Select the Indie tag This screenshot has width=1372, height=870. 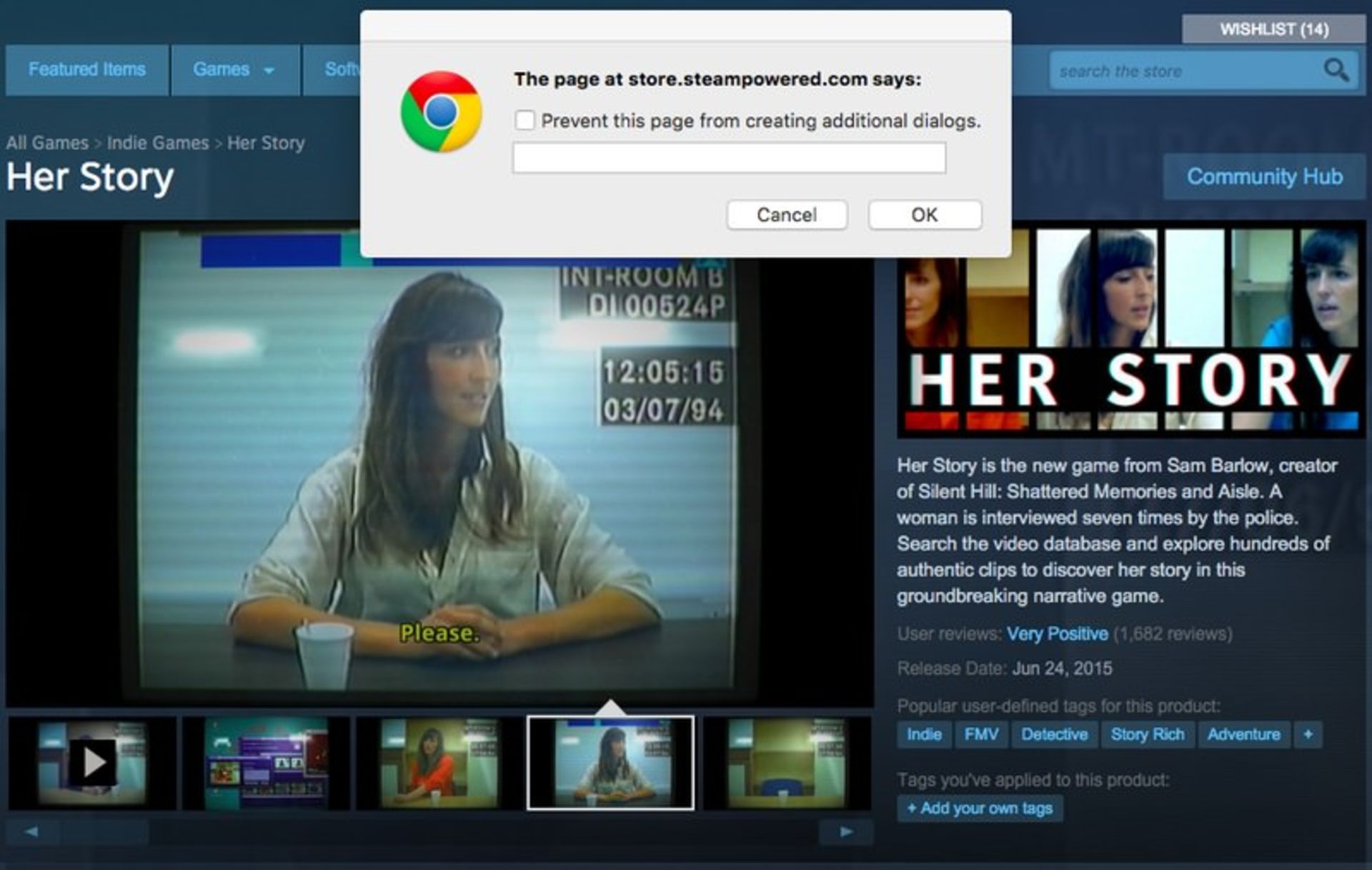(x=924, y=734)
